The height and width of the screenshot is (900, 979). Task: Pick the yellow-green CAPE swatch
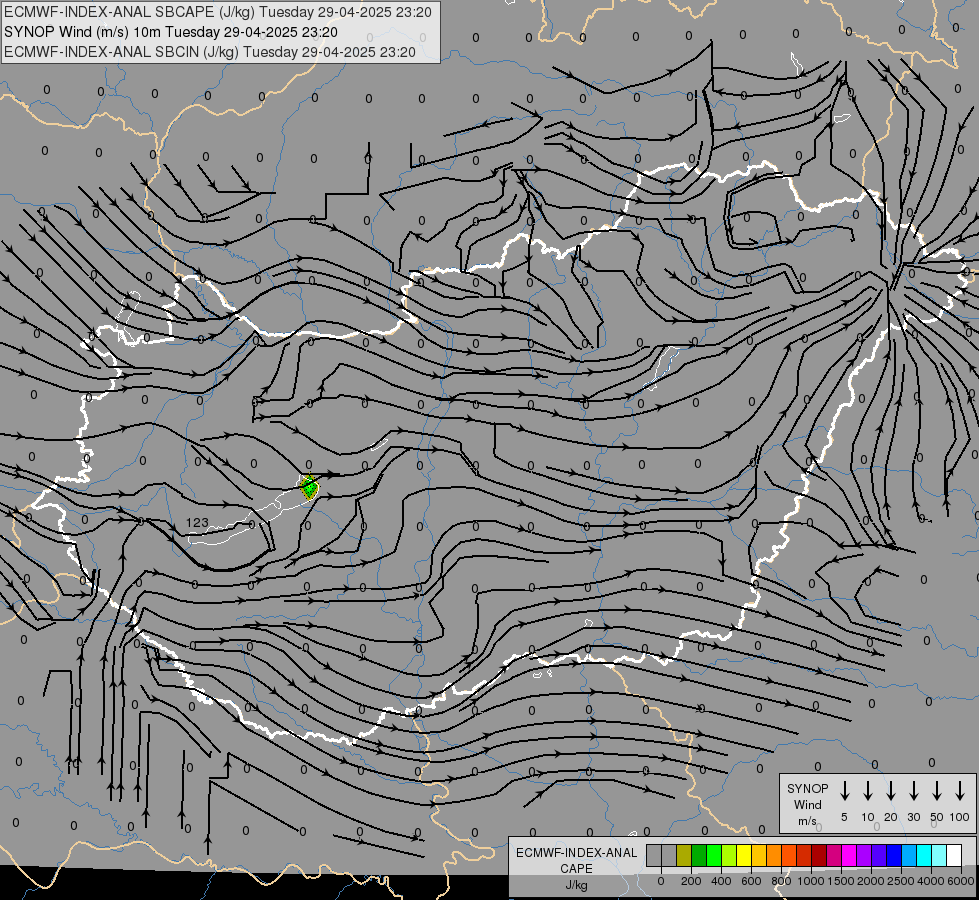729,855
